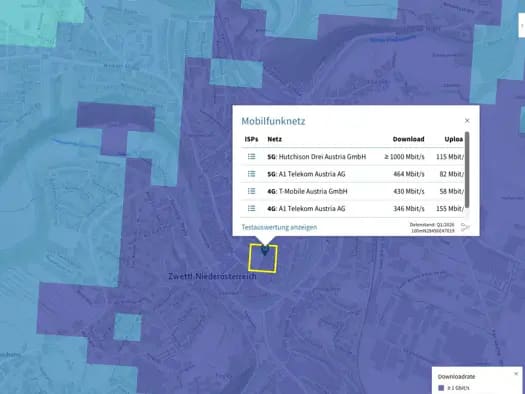Viewport: 525px width, 394px height.
Task: Click the ISPs column header
Action: click(x=251, y=139)
